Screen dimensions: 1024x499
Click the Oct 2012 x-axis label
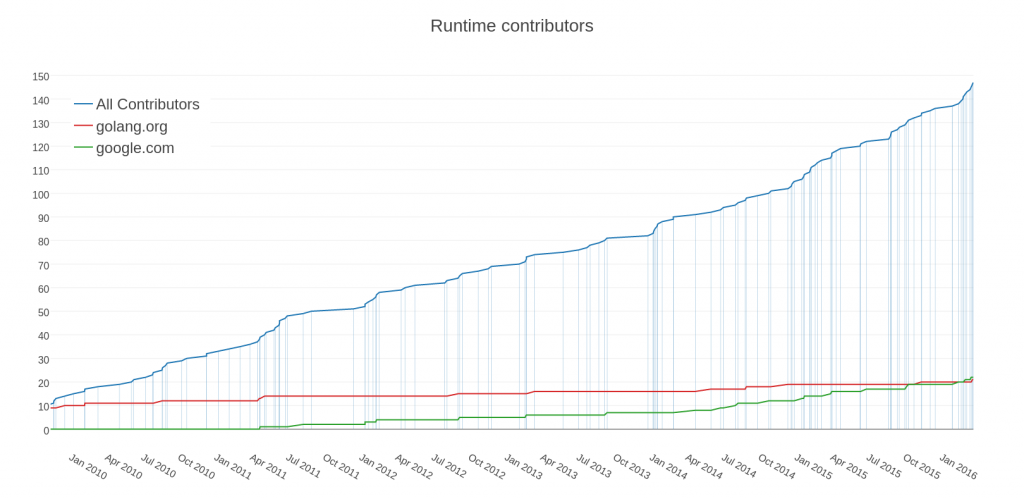click(487, 467)
